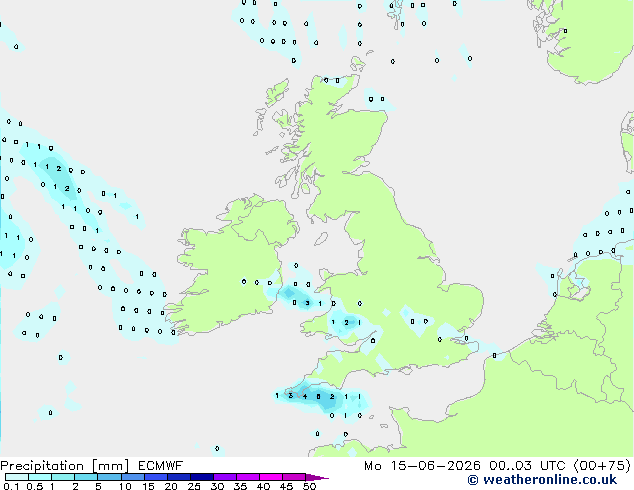The height and width of the screenshot is (490, 634).
Task: Click the 20–25 mm legend swatch
Action: (x=178, y=477)
